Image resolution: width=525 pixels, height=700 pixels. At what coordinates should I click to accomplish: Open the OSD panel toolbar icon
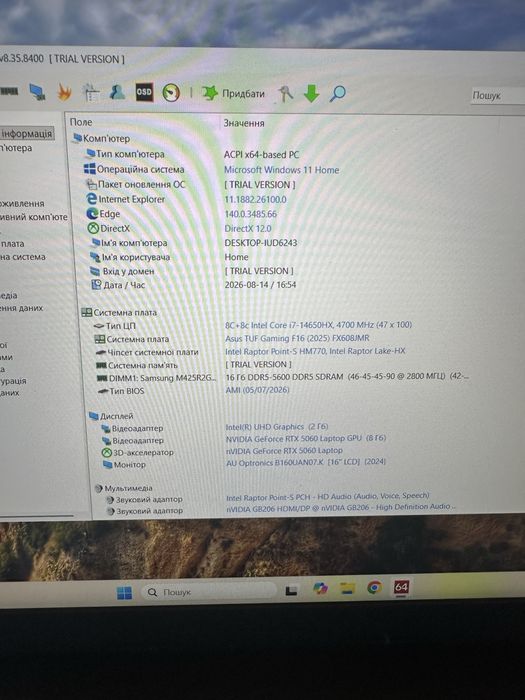click(144, 92)
